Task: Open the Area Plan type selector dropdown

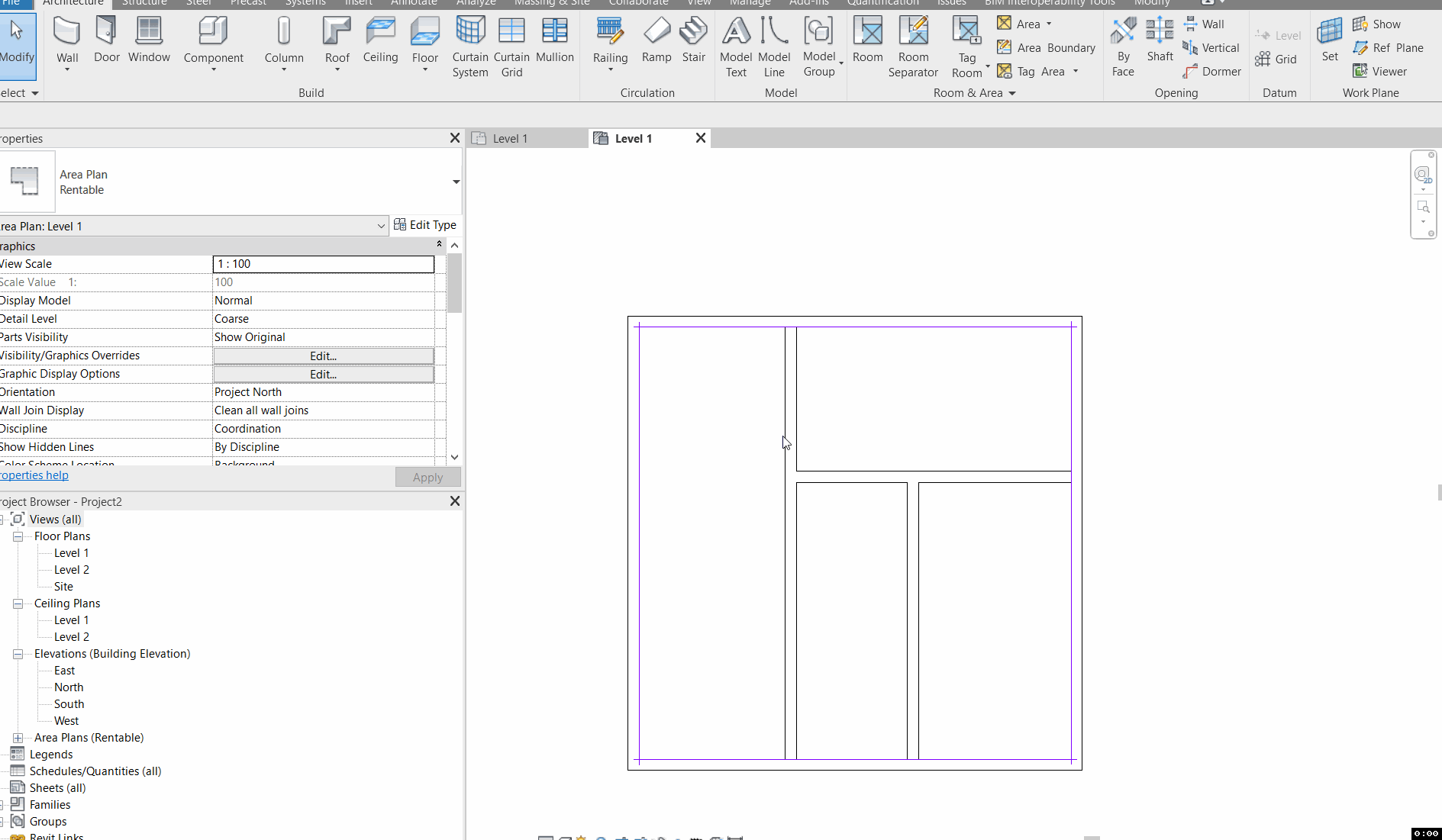Action: [x=380, y=226]
